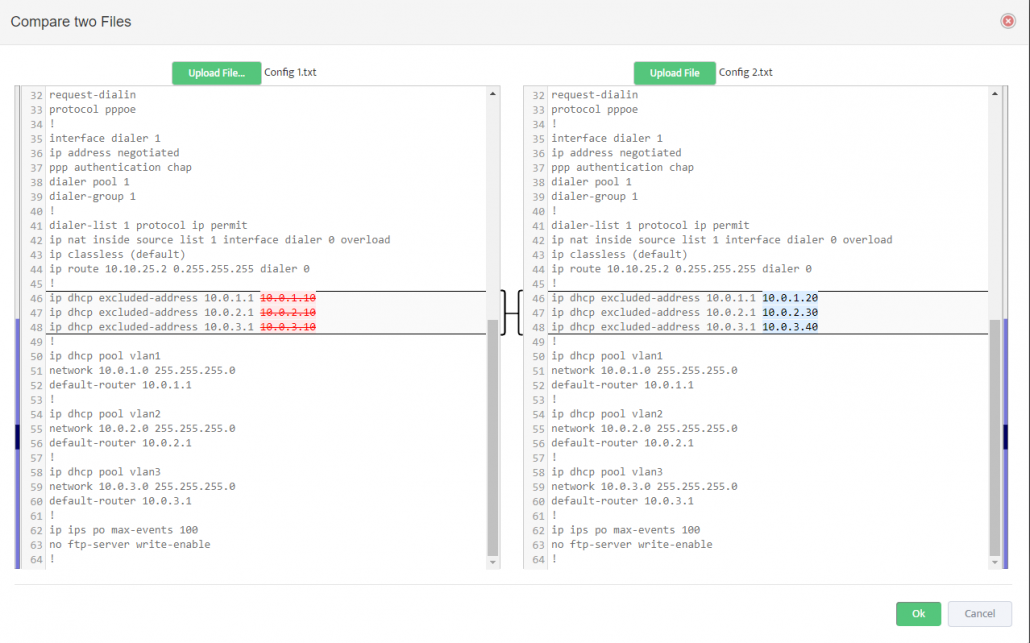Click strikethrough text 10.0.1.10 on line 46
The width and height of the screenshot is (1030, 643).
coord(288,297)
